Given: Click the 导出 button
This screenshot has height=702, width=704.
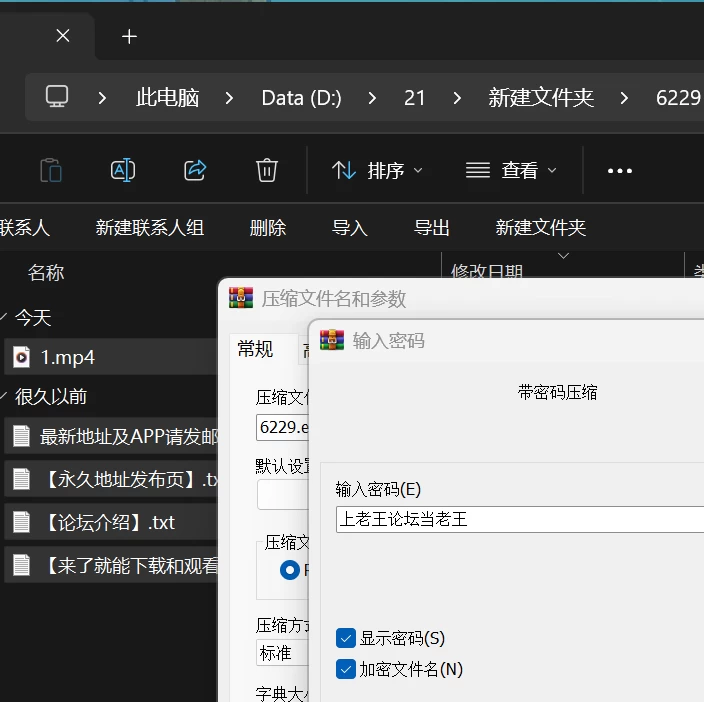Looking at the screenshot, I should 431,228.
